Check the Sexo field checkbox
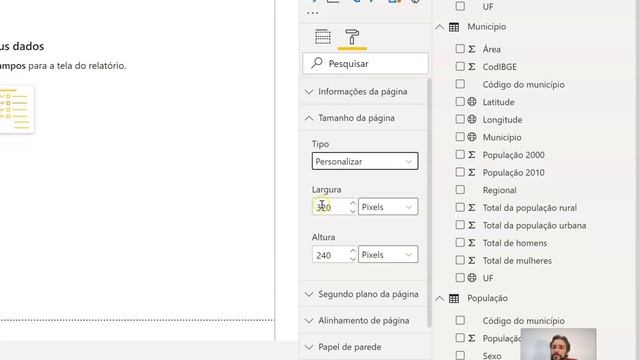640x360 pixels. pos(460,356)
